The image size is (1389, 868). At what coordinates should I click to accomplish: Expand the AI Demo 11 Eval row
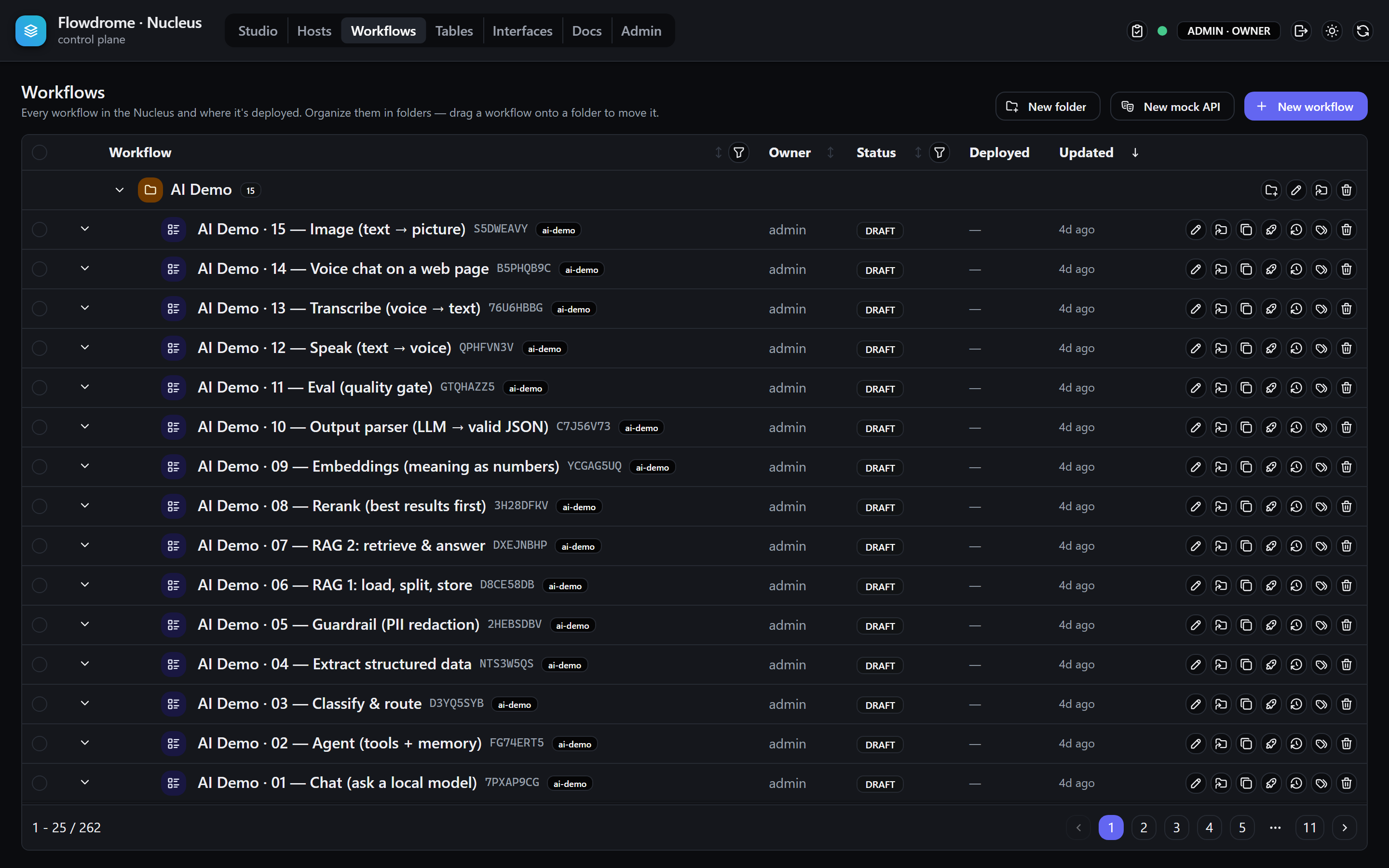85,388
